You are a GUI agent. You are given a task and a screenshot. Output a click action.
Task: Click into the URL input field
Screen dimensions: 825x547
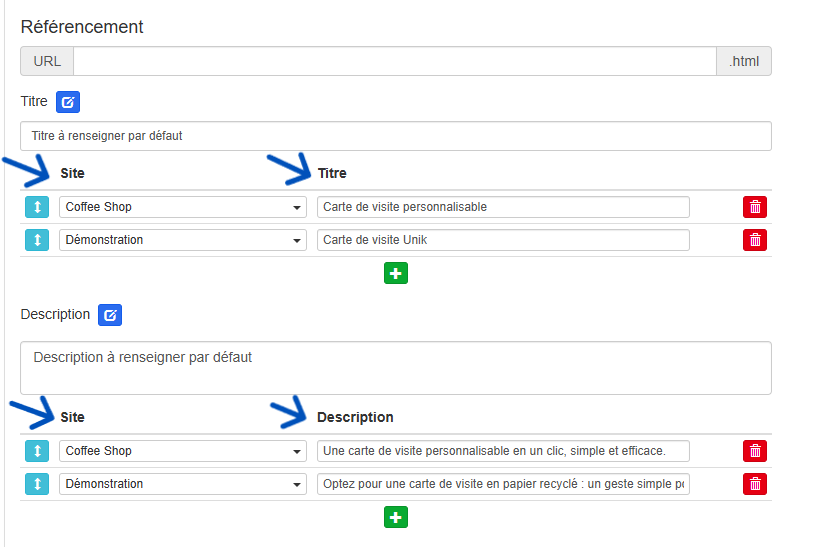[394, 61]
